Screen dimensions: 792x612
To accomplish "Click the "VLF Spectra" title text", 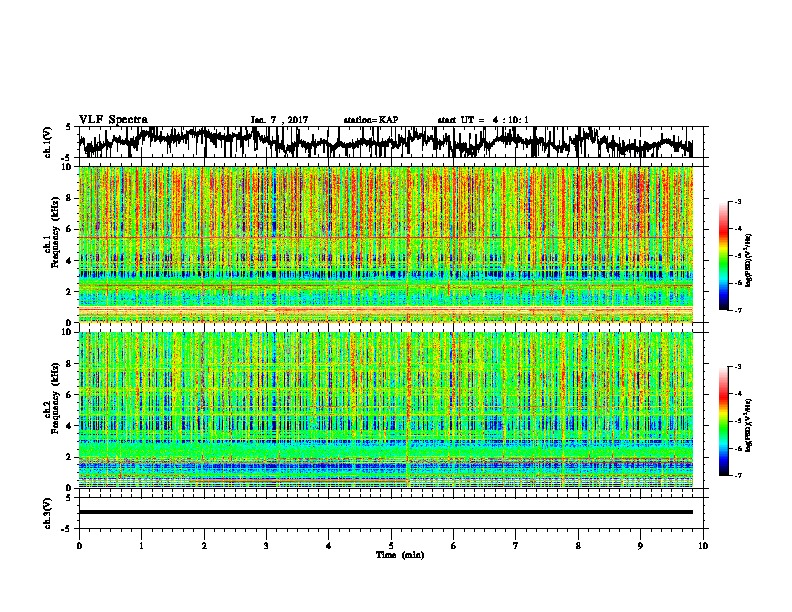I will click(113, 120).
